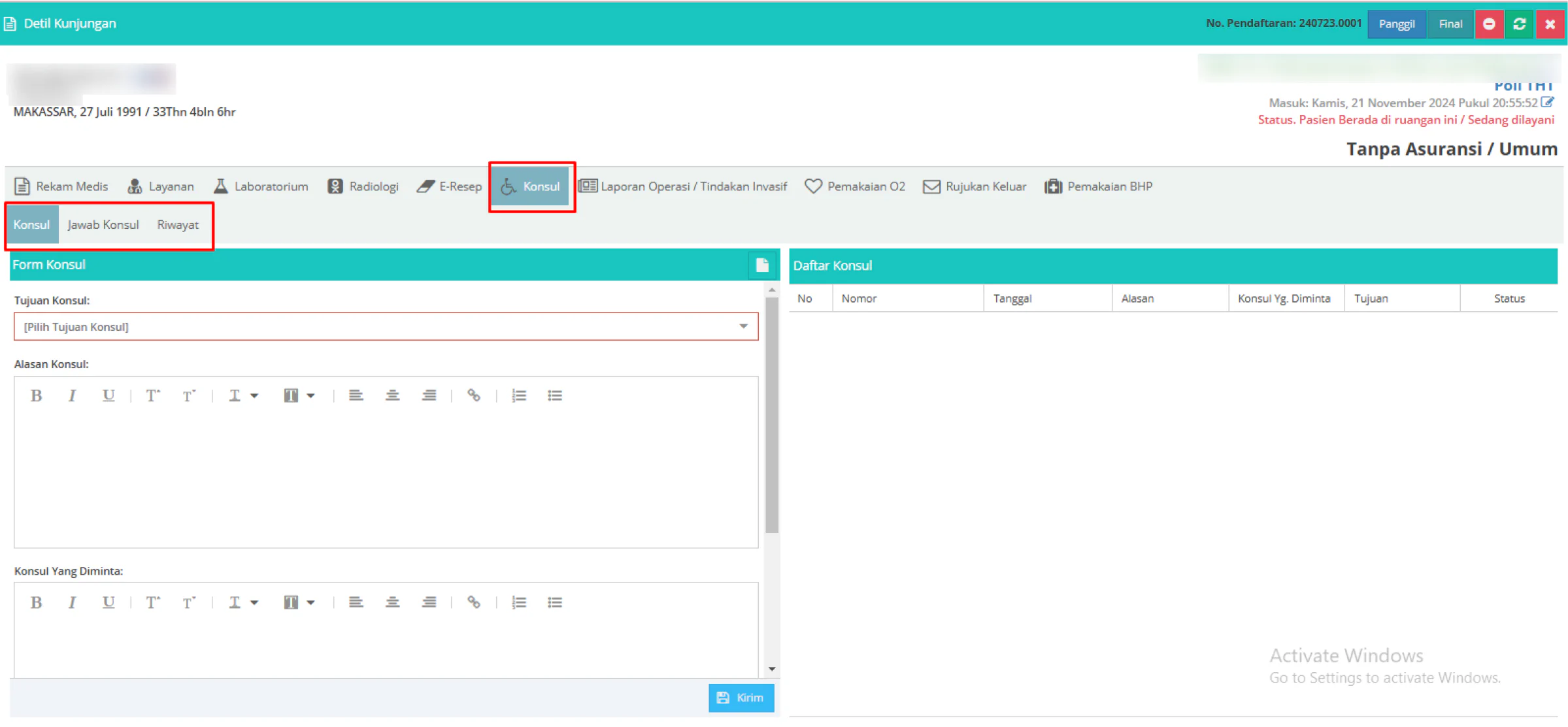The height and width of the screenshot is (727, 1568).
Task: Increase font size in Alasan Konsul editor
Action: pyautogui.click(x=152, y=396)
